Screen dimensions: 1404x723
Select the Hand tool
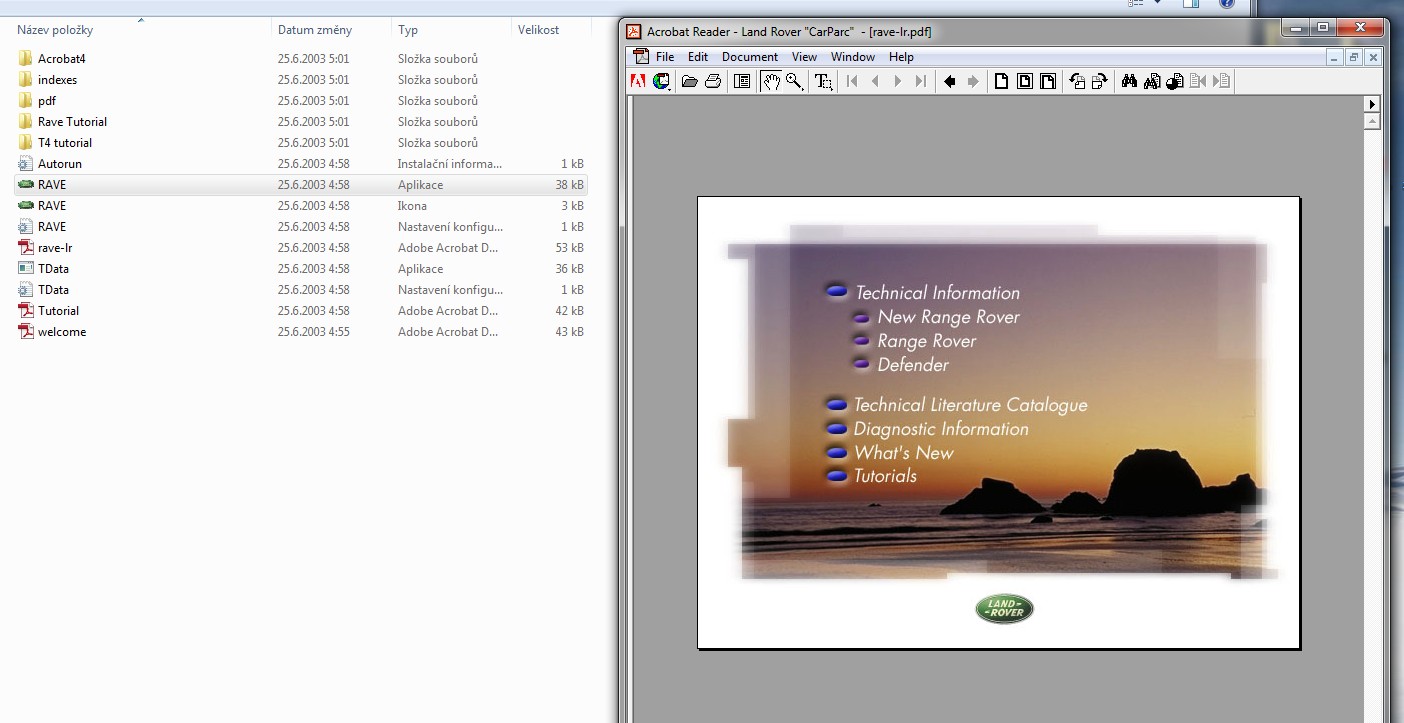click(x=771, y=82)
